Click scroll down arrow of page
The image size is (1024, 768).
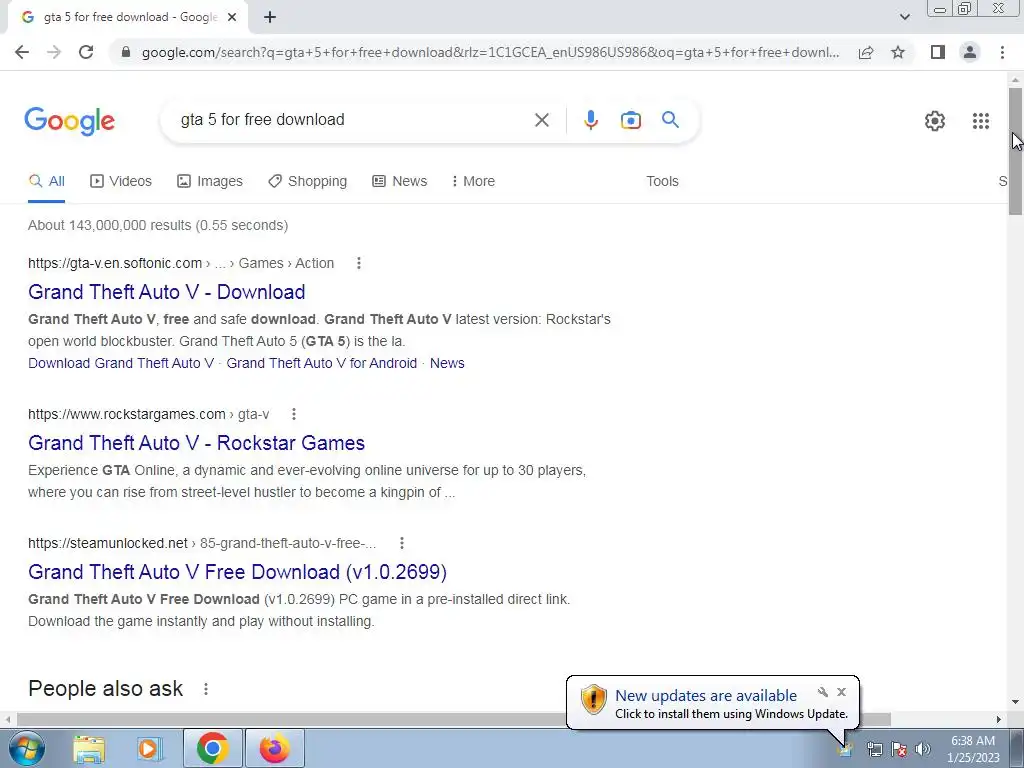coord(1015,702)
